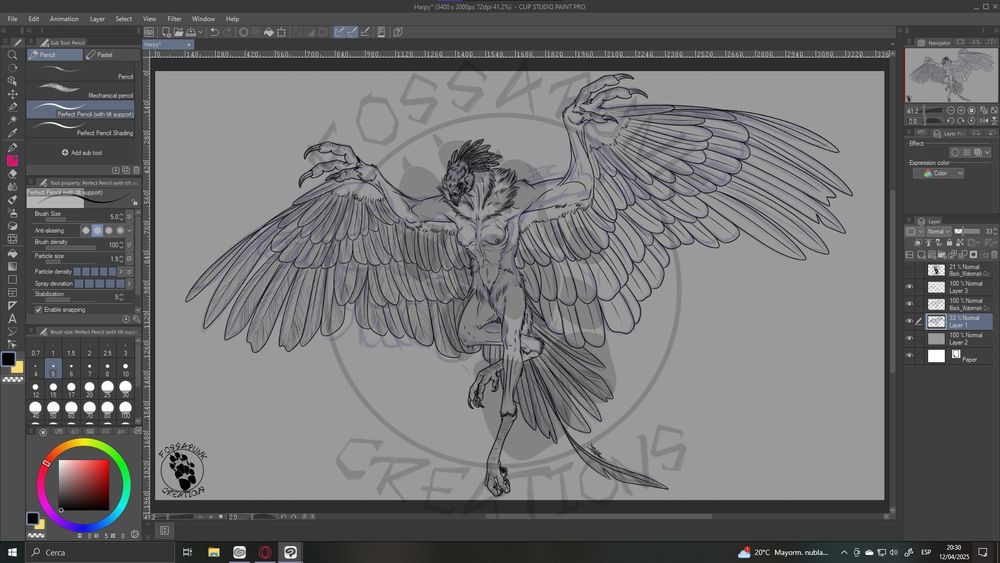Open File Explorer from taskbar
This screenshot has height=563, width=1000.
click(214, 552)
